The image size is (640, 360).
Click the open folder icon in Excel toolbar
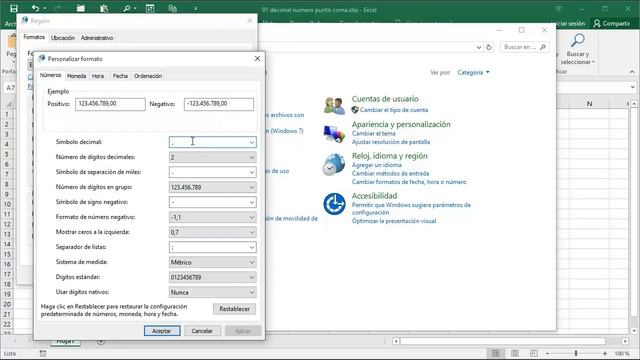(x=80, y=8)
